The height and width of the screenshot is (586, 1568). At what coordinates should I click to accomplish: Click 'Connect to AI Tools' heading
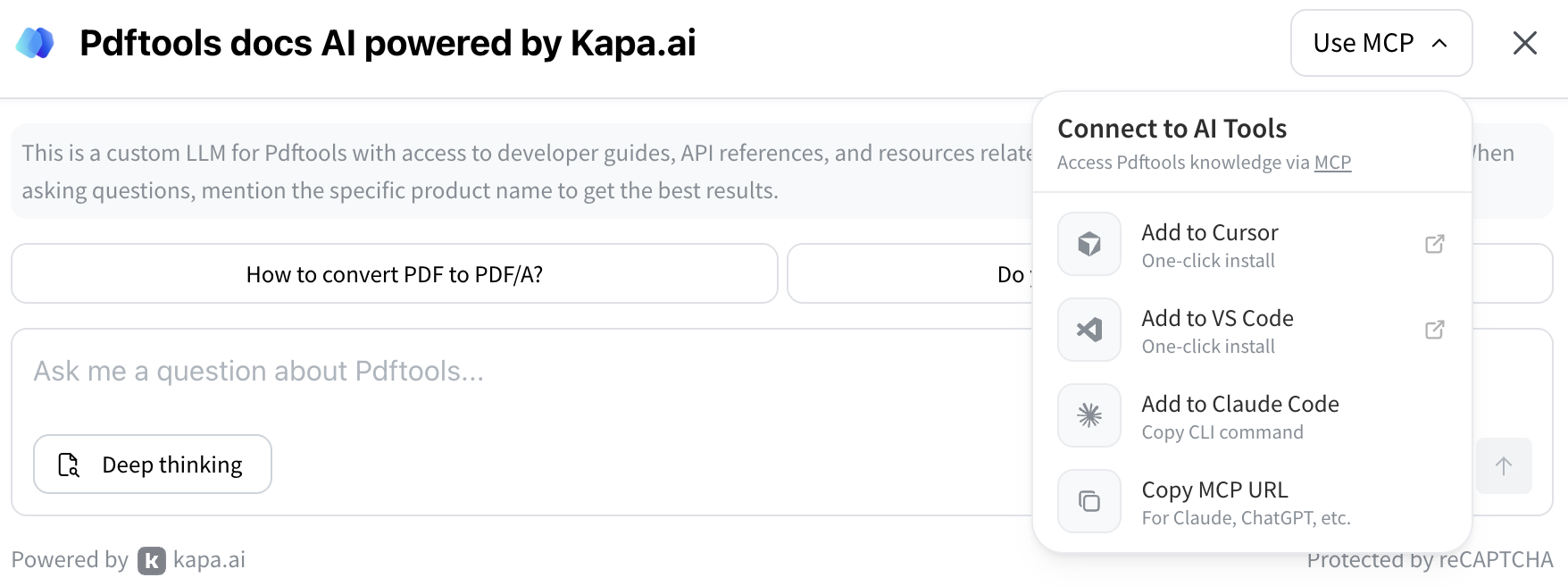(1172, 129)
